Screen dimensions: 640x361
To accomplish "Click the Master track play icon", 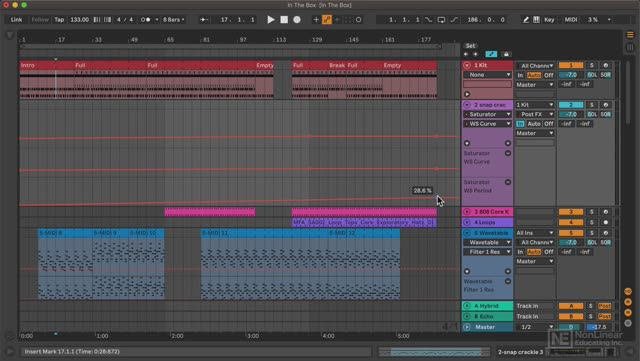I will pyautogui.click(x=467, y=327).
